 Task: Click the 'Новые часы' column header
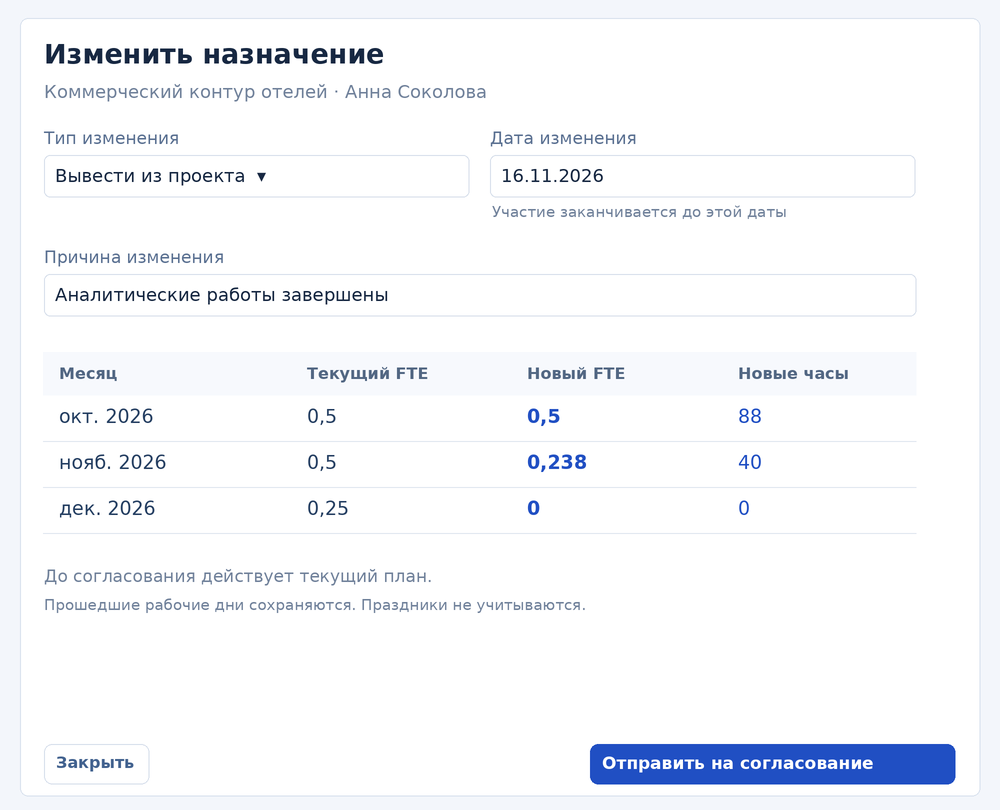pos(793,374)
